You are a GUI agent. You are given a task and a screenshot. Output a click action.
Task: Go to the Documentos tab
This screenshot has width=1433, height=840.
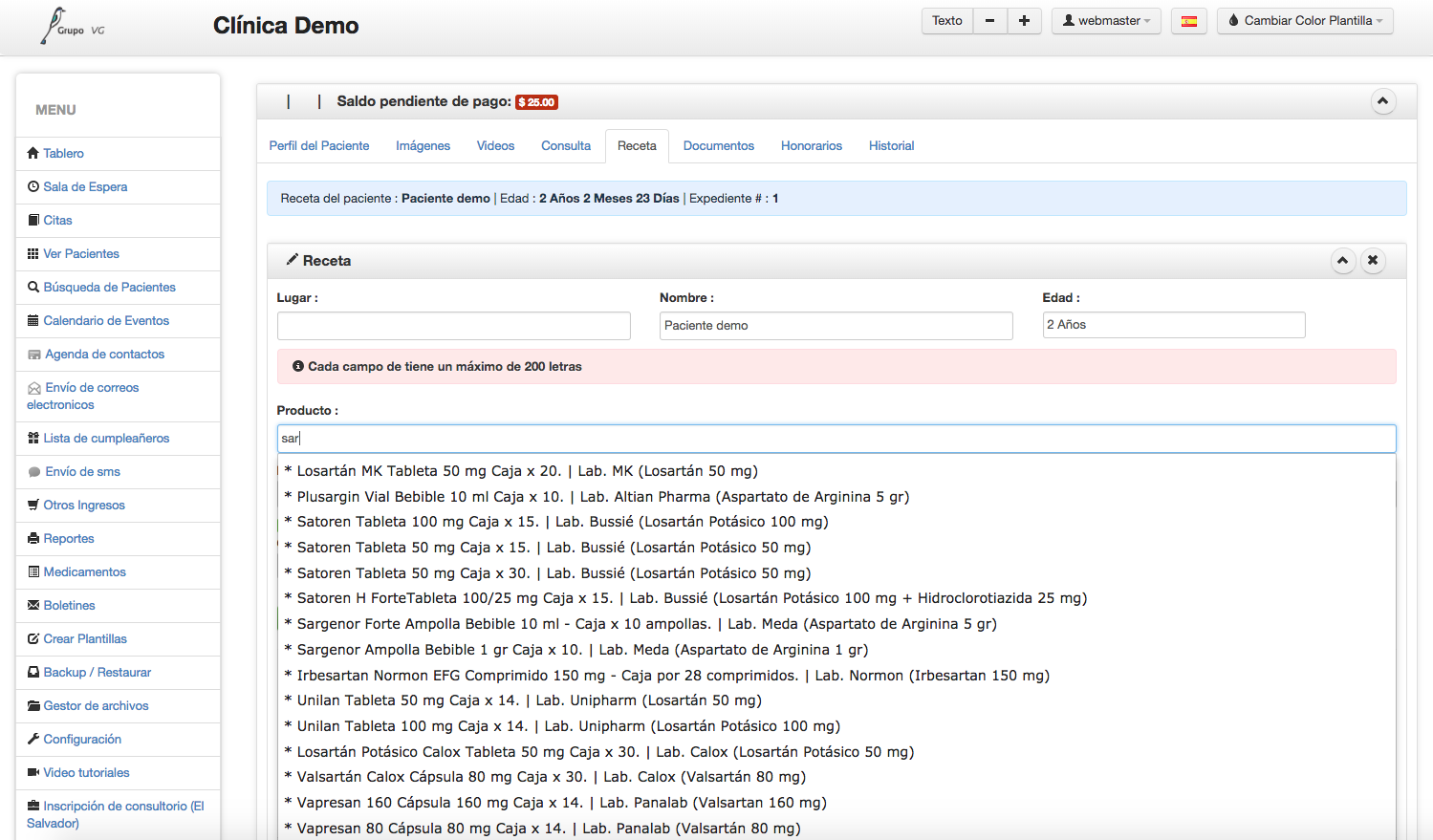719,146
